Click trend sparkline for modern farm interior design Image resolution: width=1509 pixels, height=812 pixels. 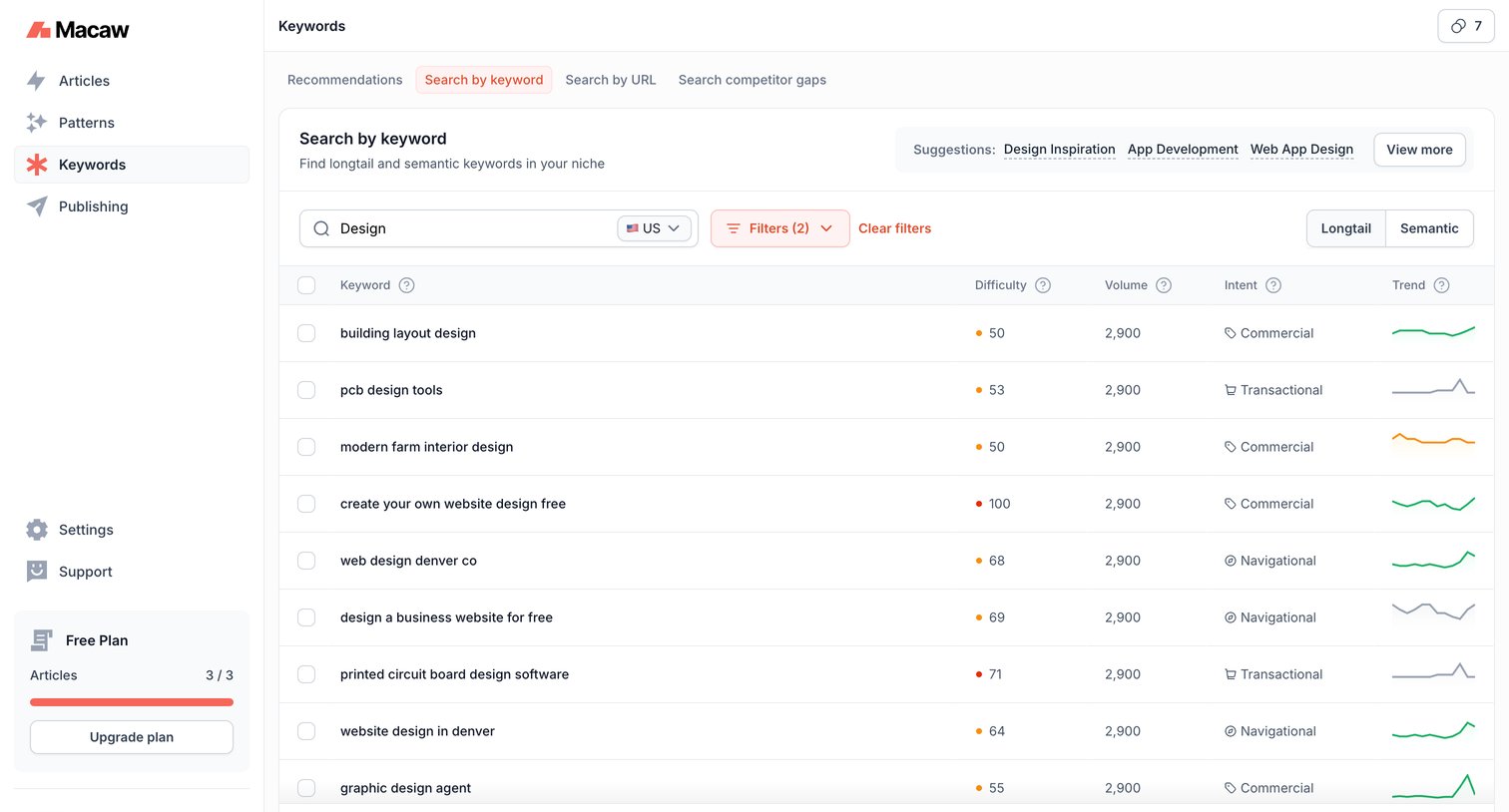[x=1433, y=439]
